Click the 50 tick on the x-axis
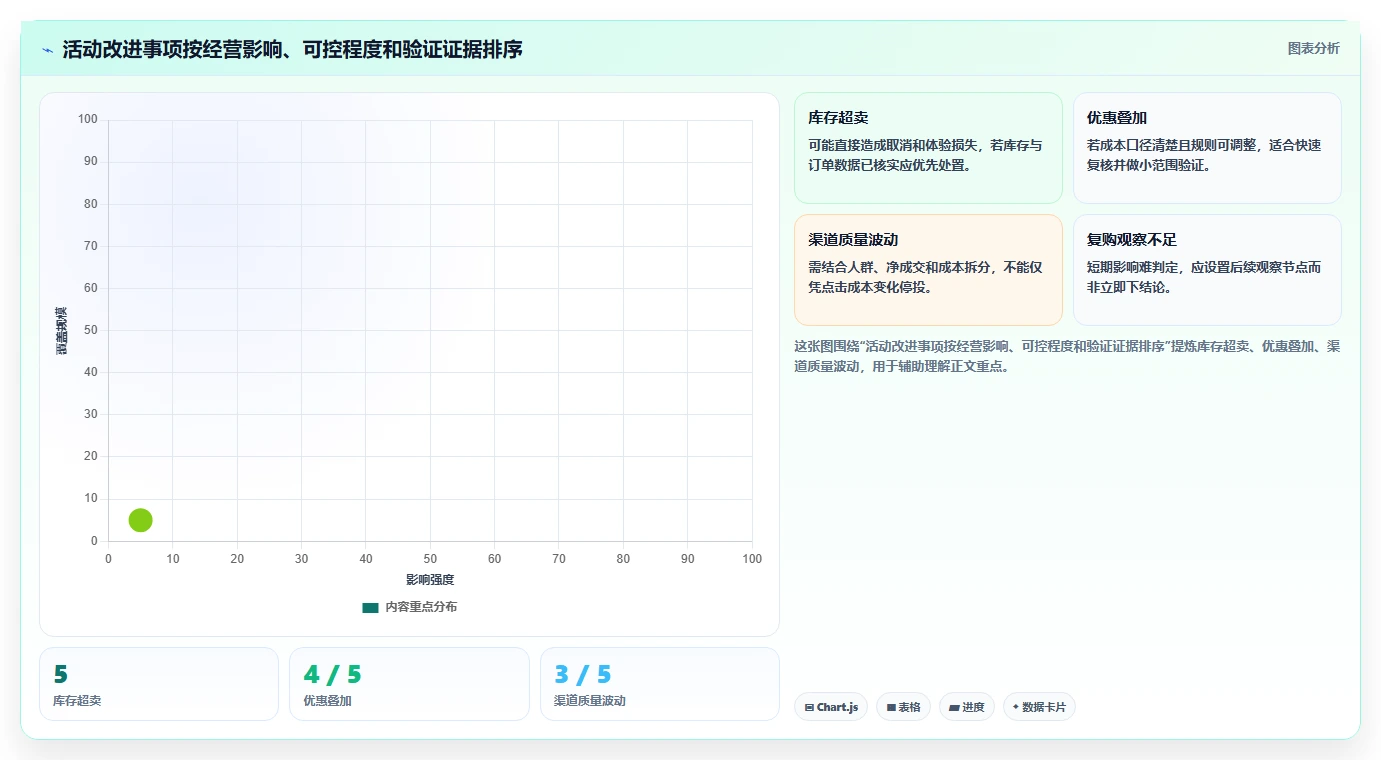The height and width of the screenshot is (760, 1381). [430, 559]
